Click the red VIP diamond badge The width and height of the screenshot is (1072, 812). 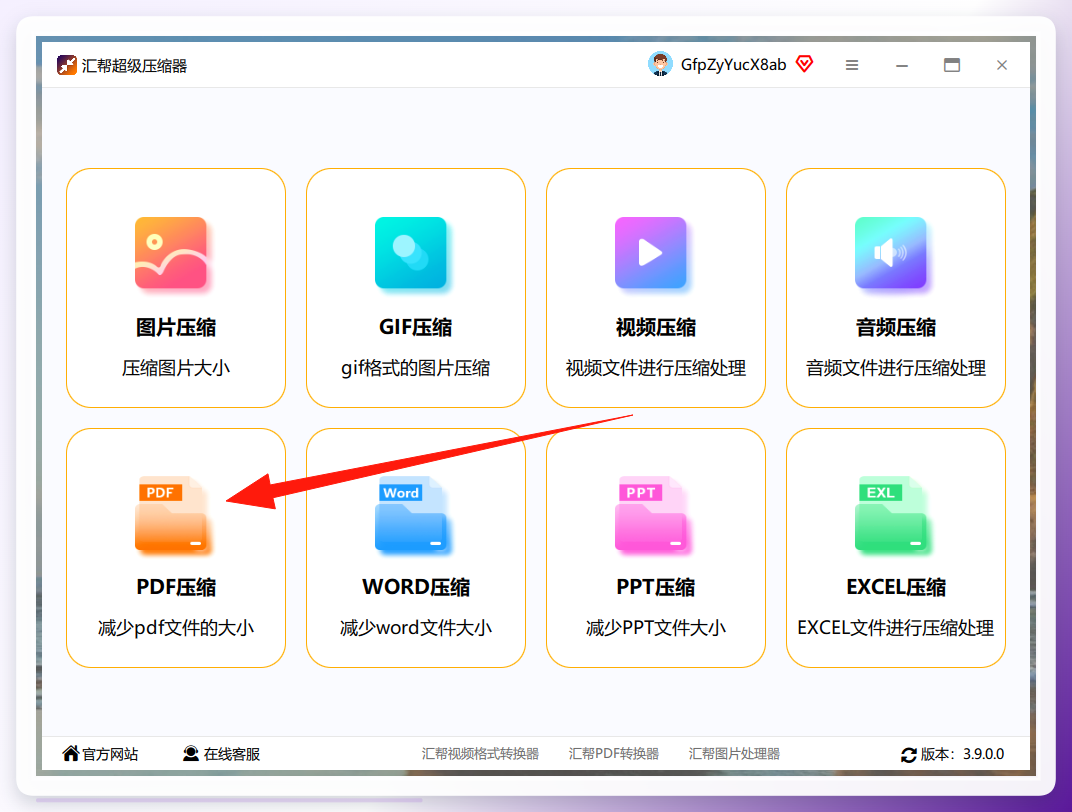coord(805,64)
